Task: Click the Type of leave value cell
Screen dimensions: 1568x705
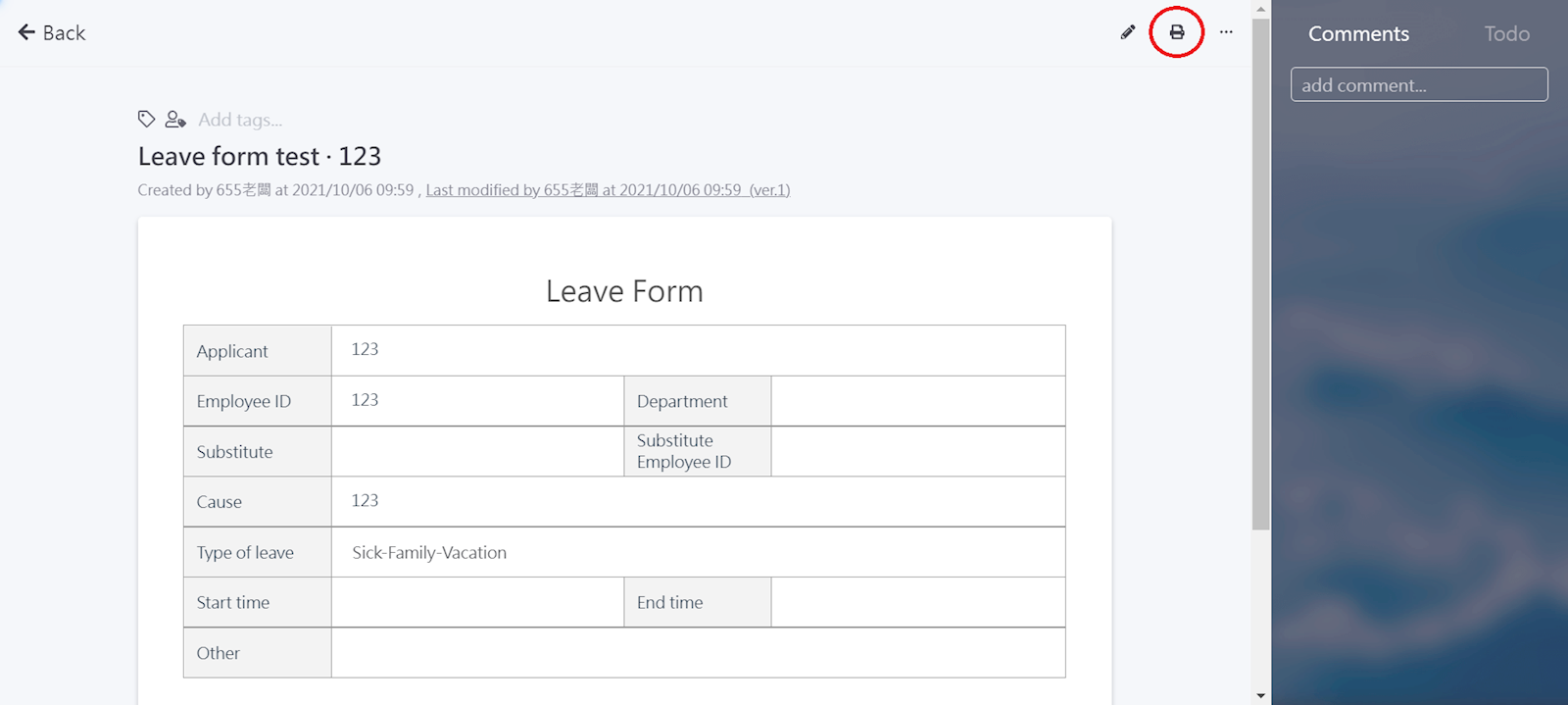Action: [x=698, y=552]
